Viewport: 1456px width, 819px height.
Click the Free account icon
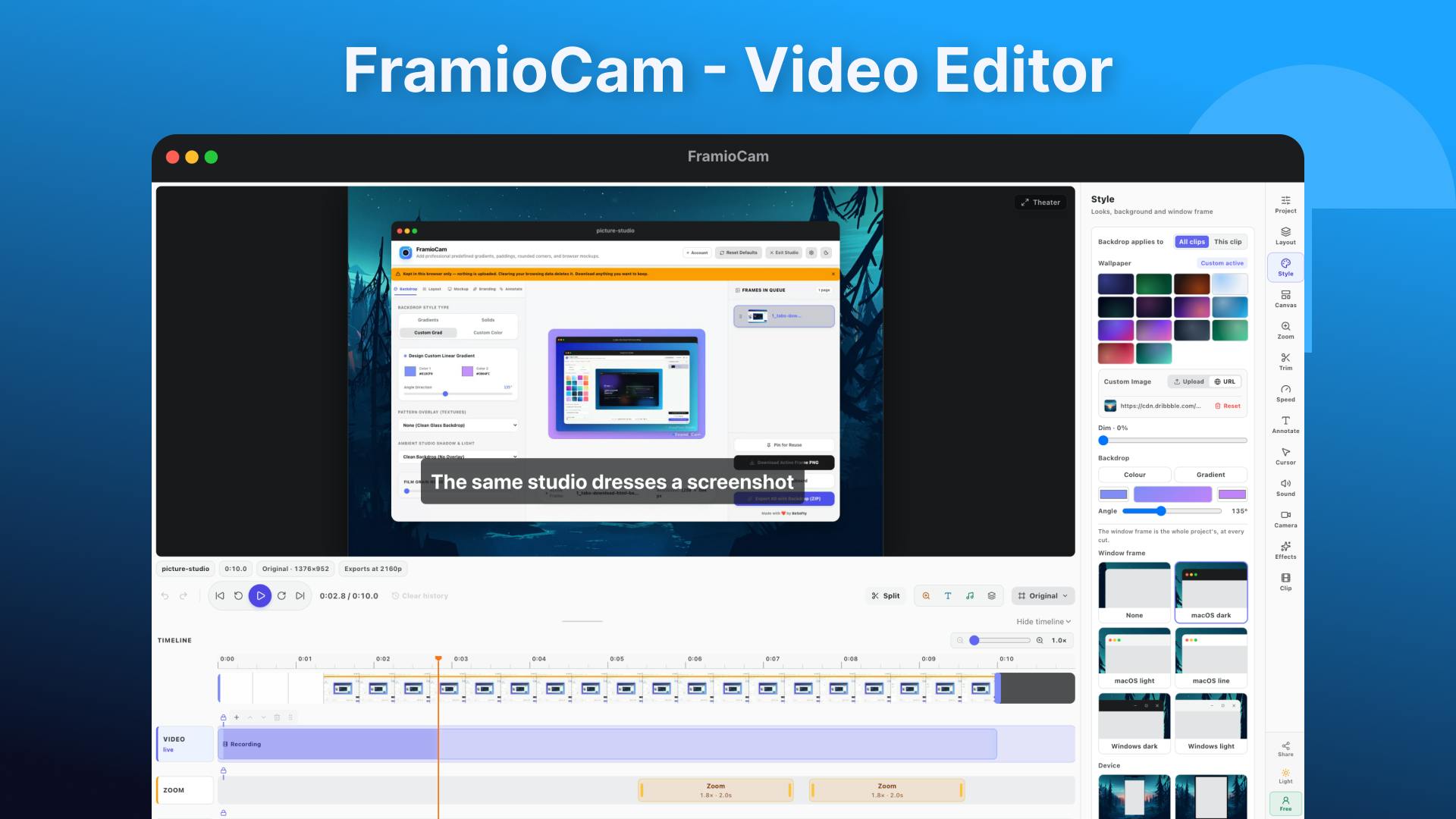[x=1285, y=804]
